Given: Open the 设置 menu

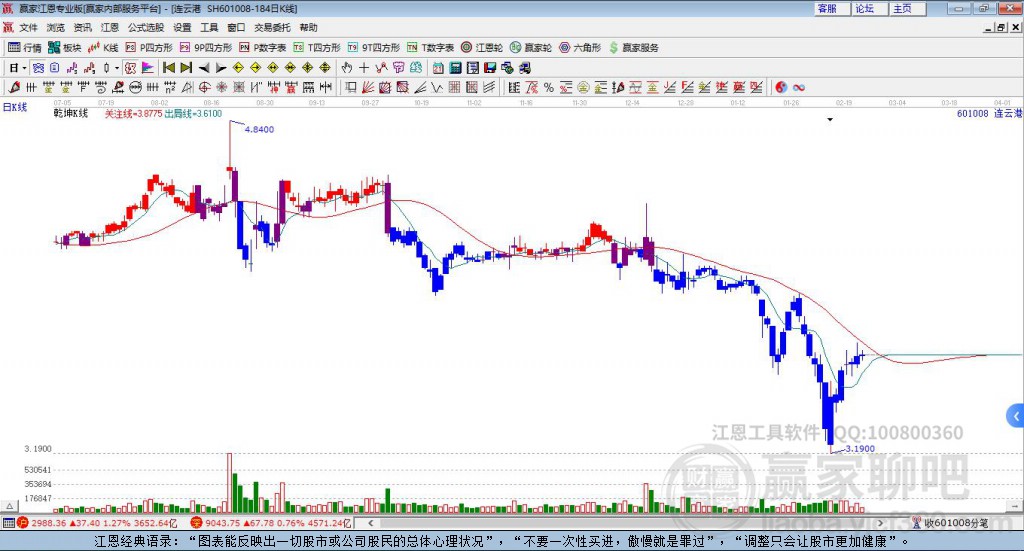Looking at the screenshot, I should pyautogui.click(x=182, y=27).
